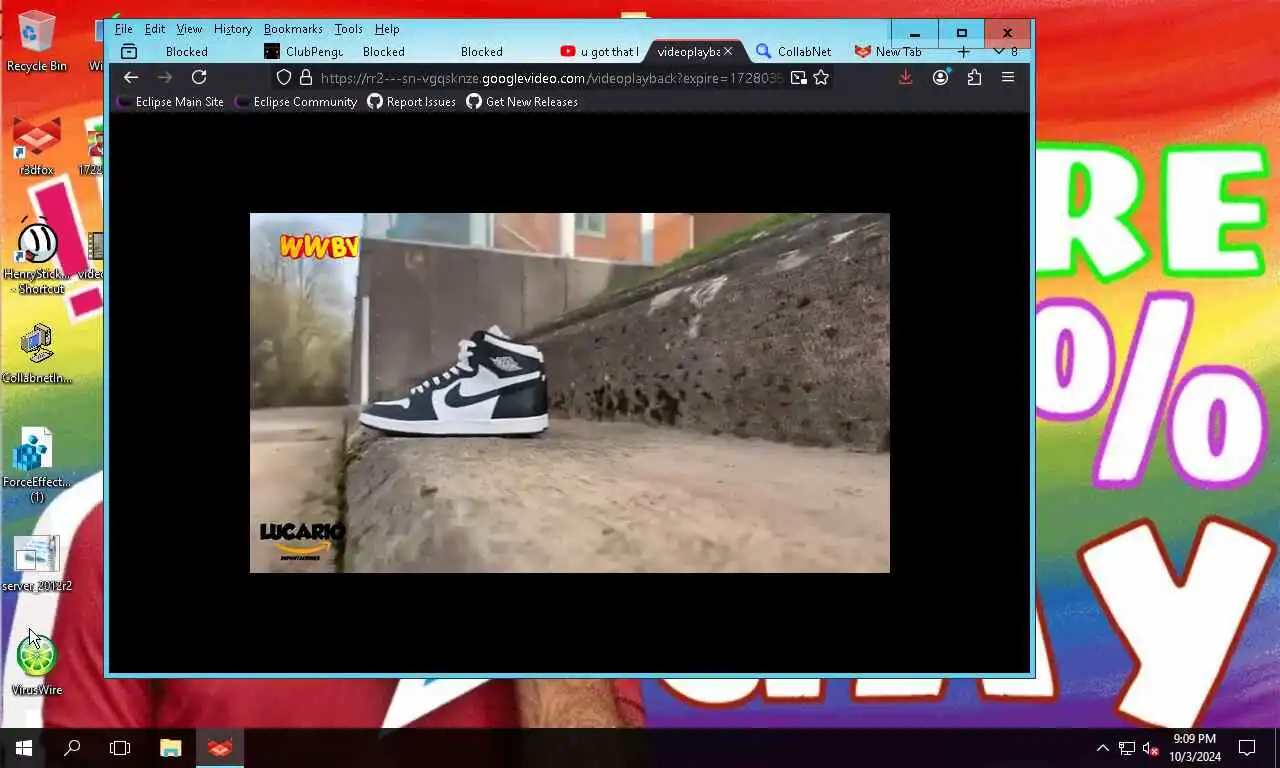Click the googlevideo URL address field
Image resolution: width=1280 pixels, height=768 pixels.
click(x=551, y=77)
